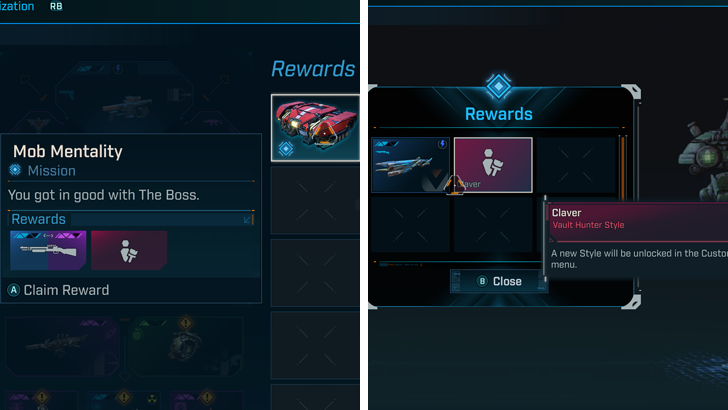728x410 pixels.
Task: Open the partially visible Customization tab
Action: (x=17, y=6)
